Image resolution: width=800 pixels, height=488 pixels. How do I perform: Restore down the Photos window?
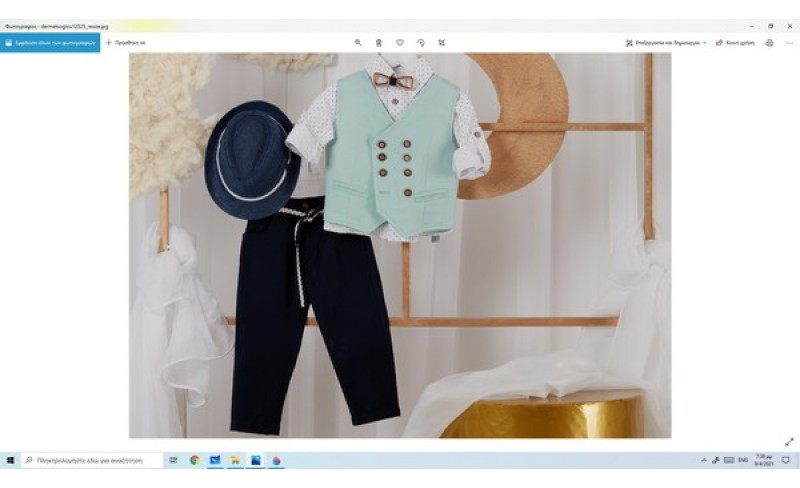[x=770, y=26]
